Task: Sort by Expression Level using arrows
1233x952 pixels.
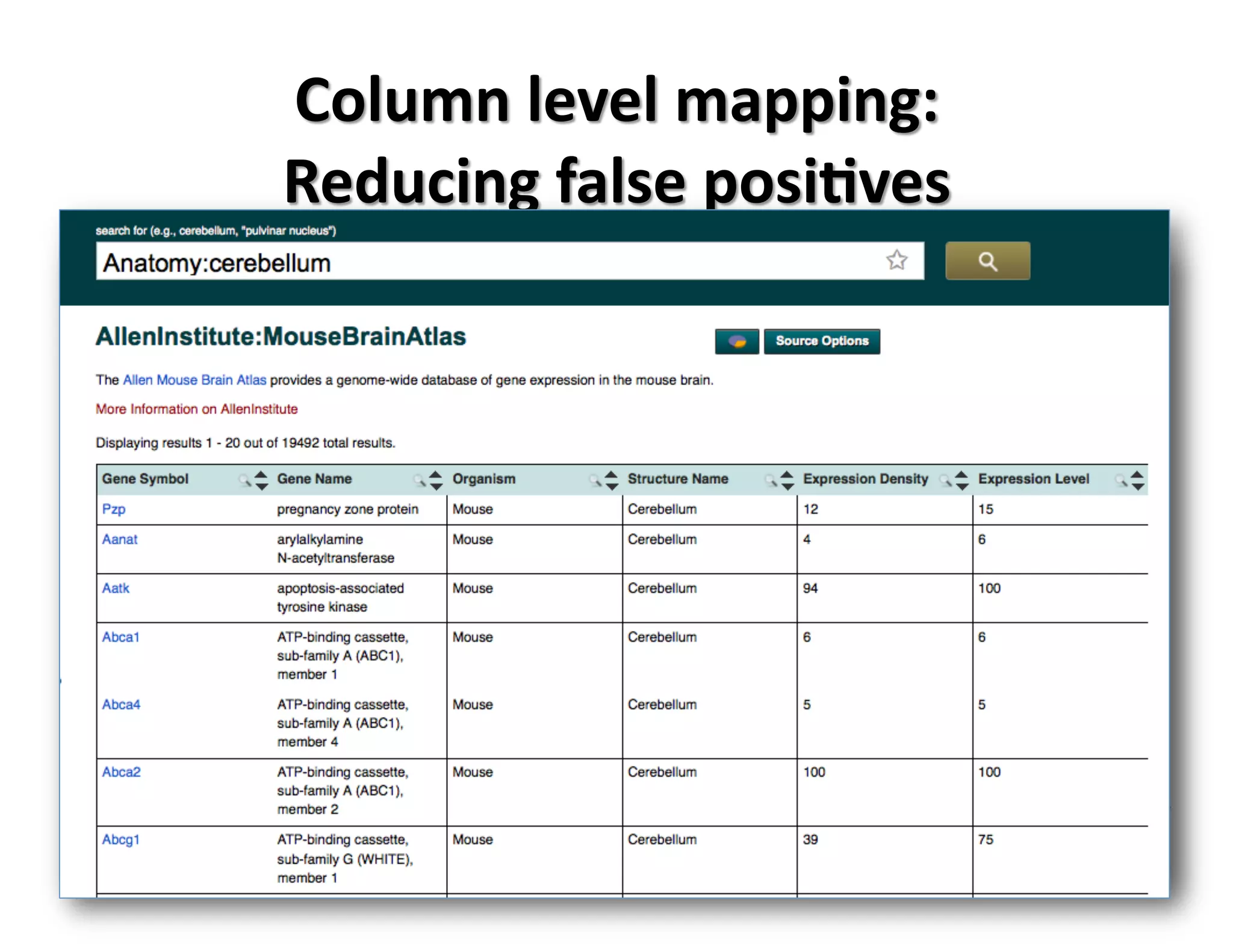Action: click(1137, 480)
